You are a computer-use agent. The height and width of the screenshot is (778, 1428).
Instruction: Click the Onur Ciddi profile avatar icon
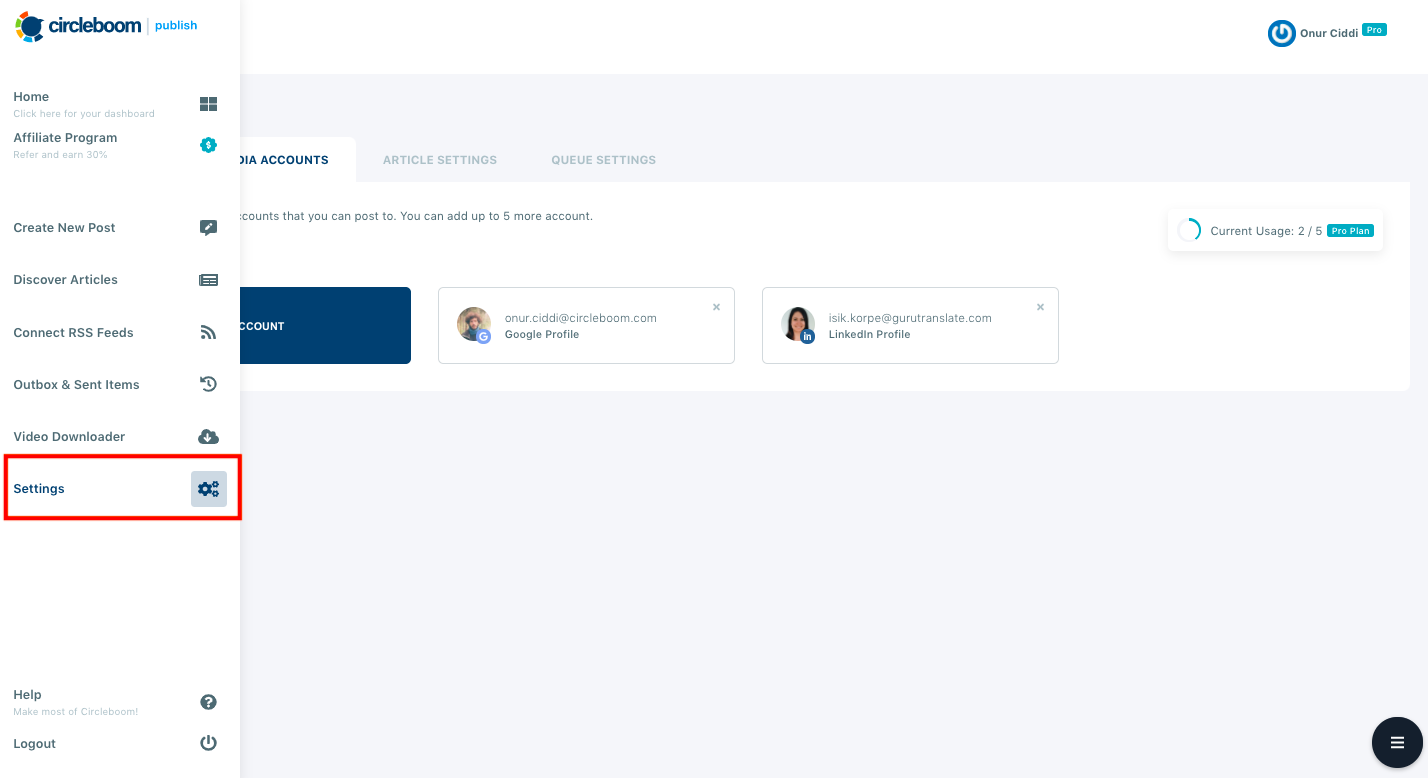pos(1281,33)
